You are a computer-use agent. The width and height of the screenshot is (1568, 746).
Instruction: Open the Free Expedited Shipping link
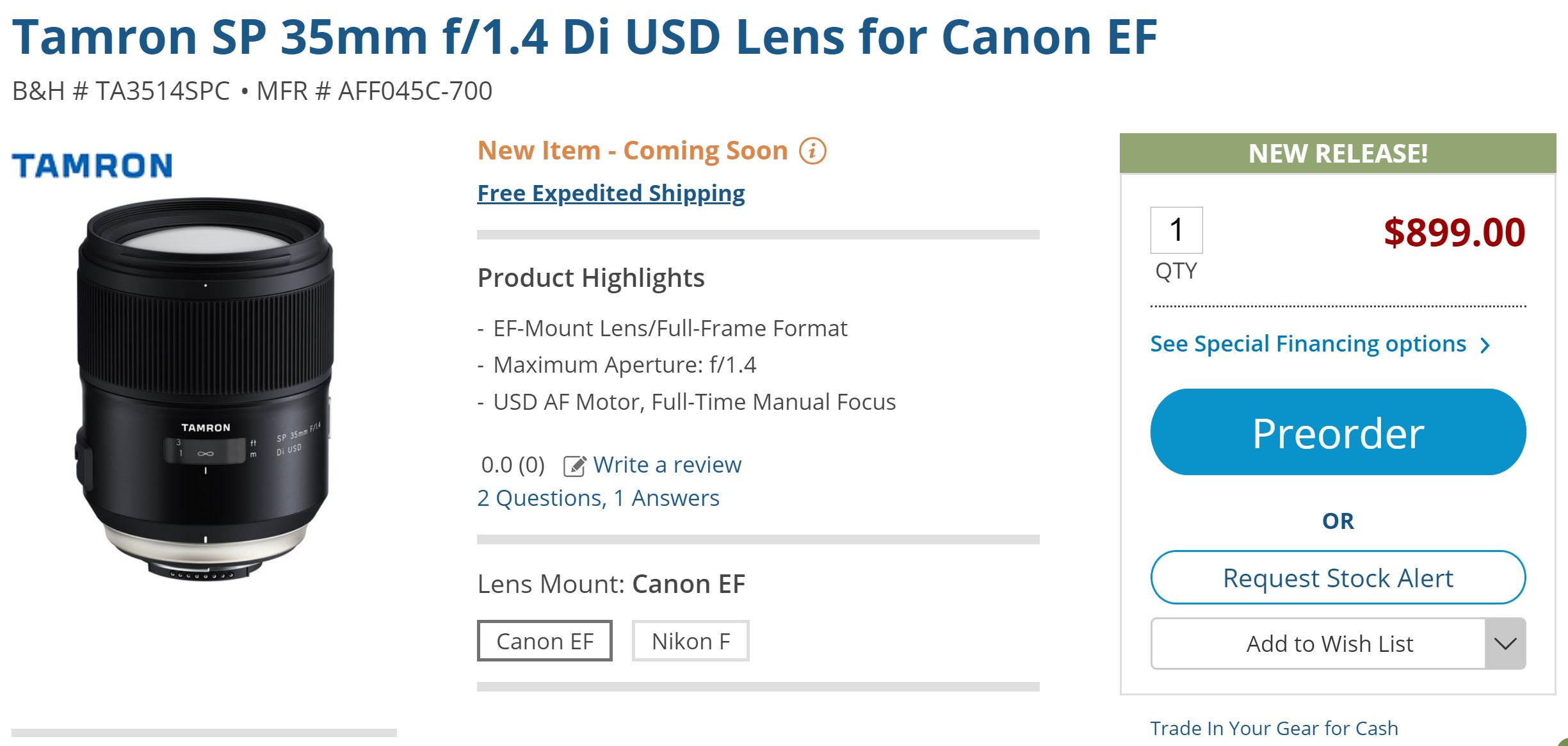(611, 193)
